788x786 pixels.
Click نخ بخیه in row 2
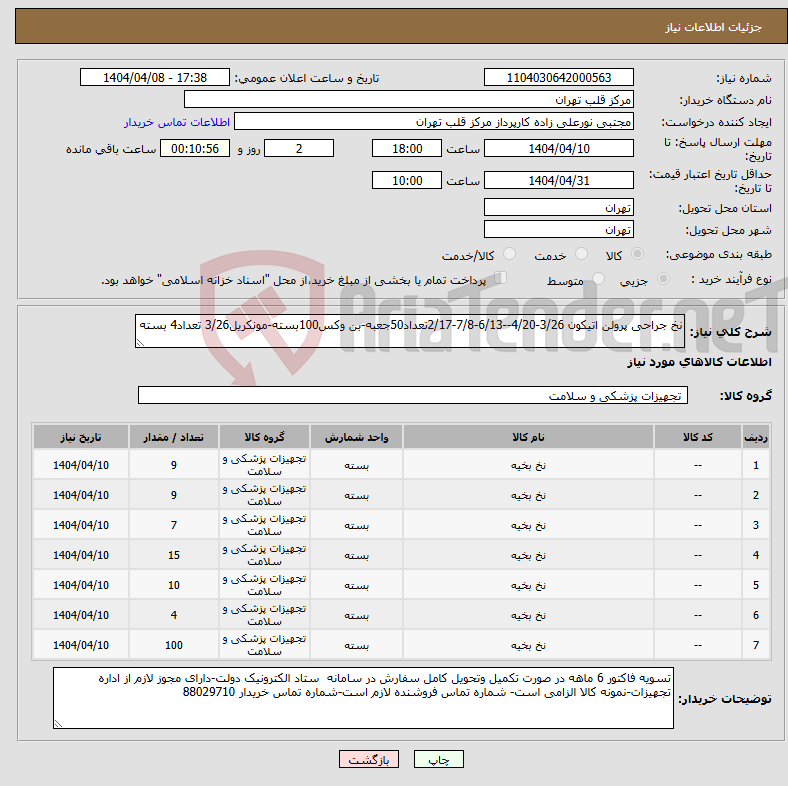(528, 496)
